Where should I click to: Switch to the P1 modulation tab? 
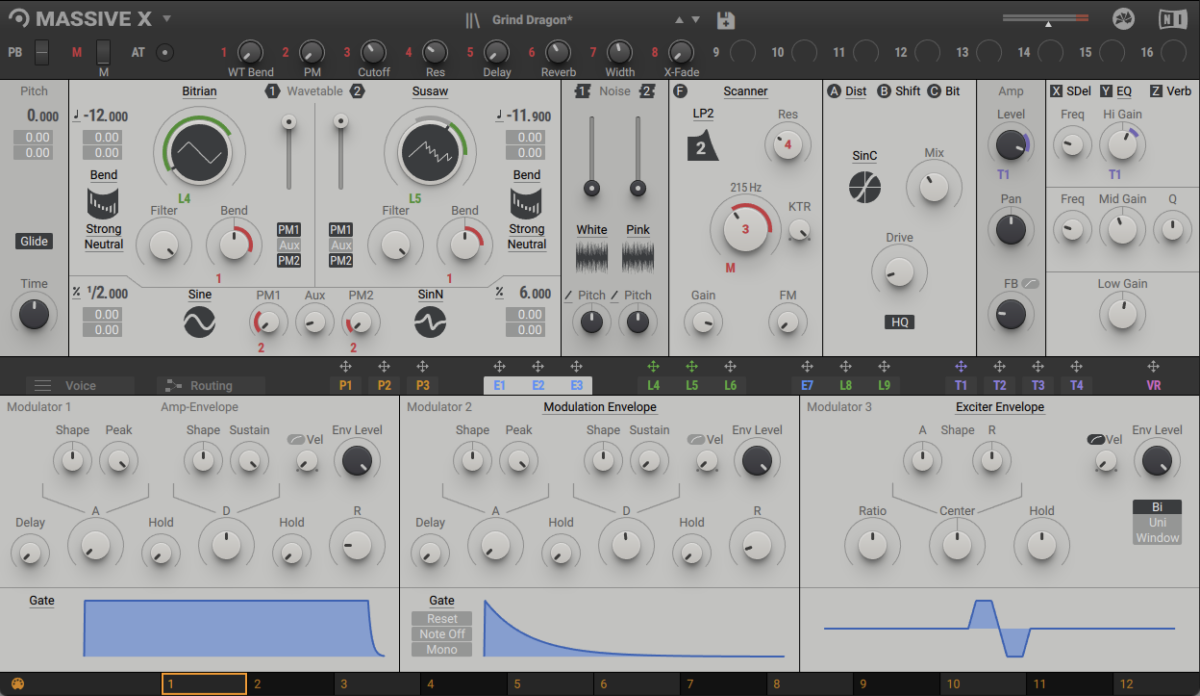(346, 385)
